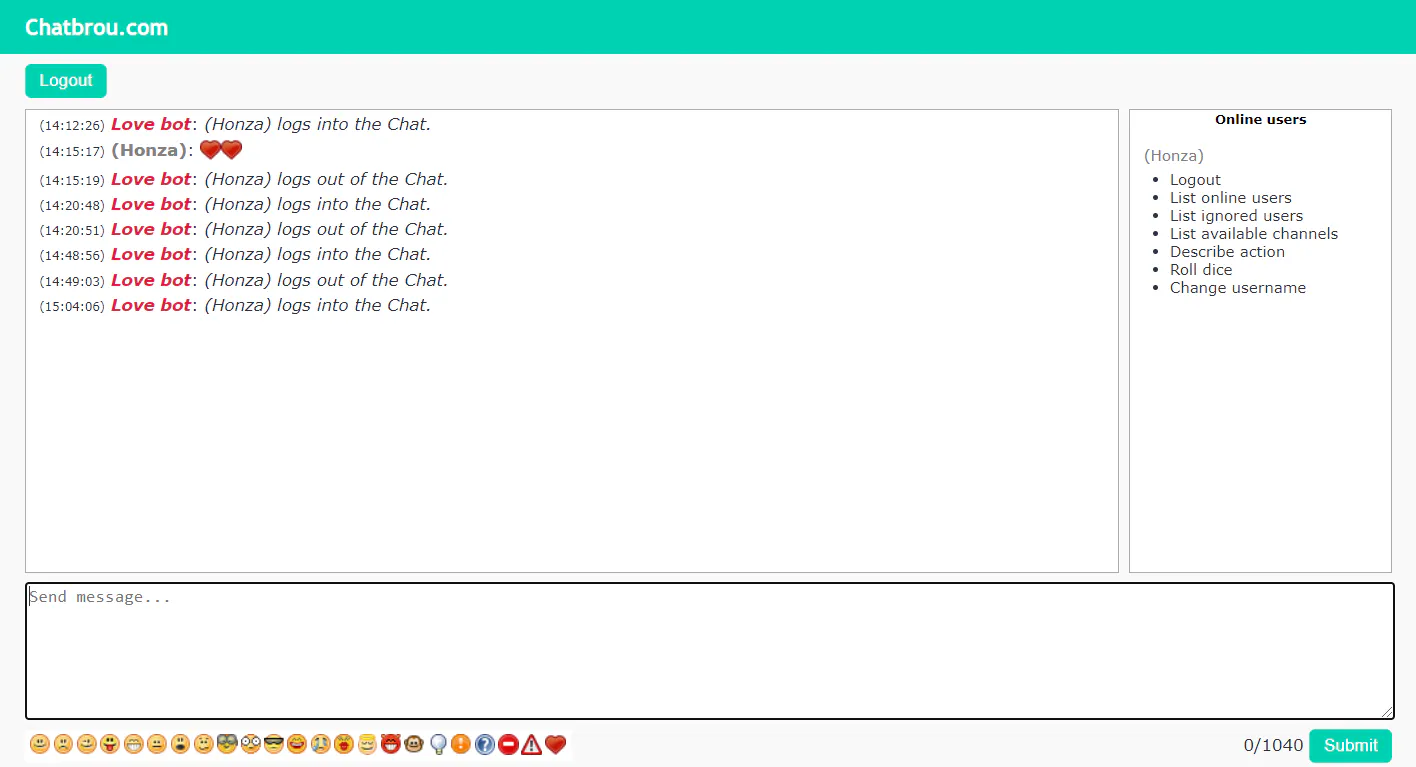The image size is (1416, 767).
Task: Choose List ignored users option
Action: 1237,216
